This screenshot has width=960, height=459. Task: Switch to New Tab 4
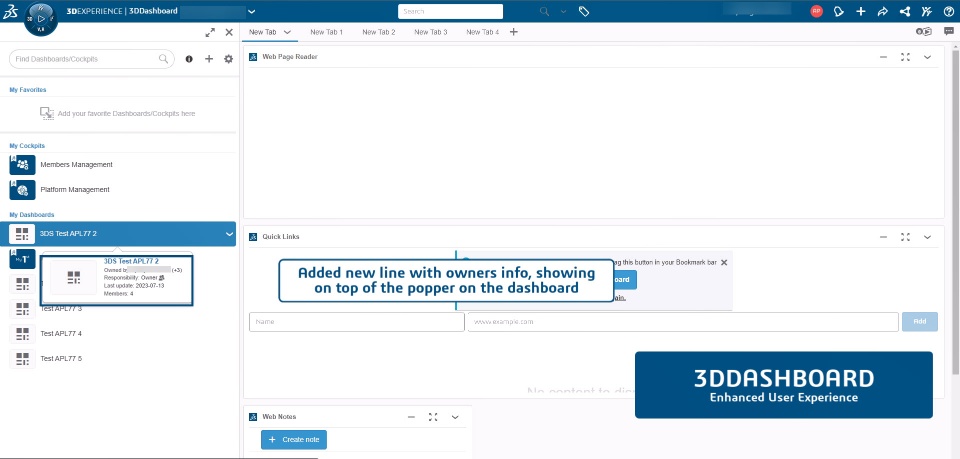482,32
